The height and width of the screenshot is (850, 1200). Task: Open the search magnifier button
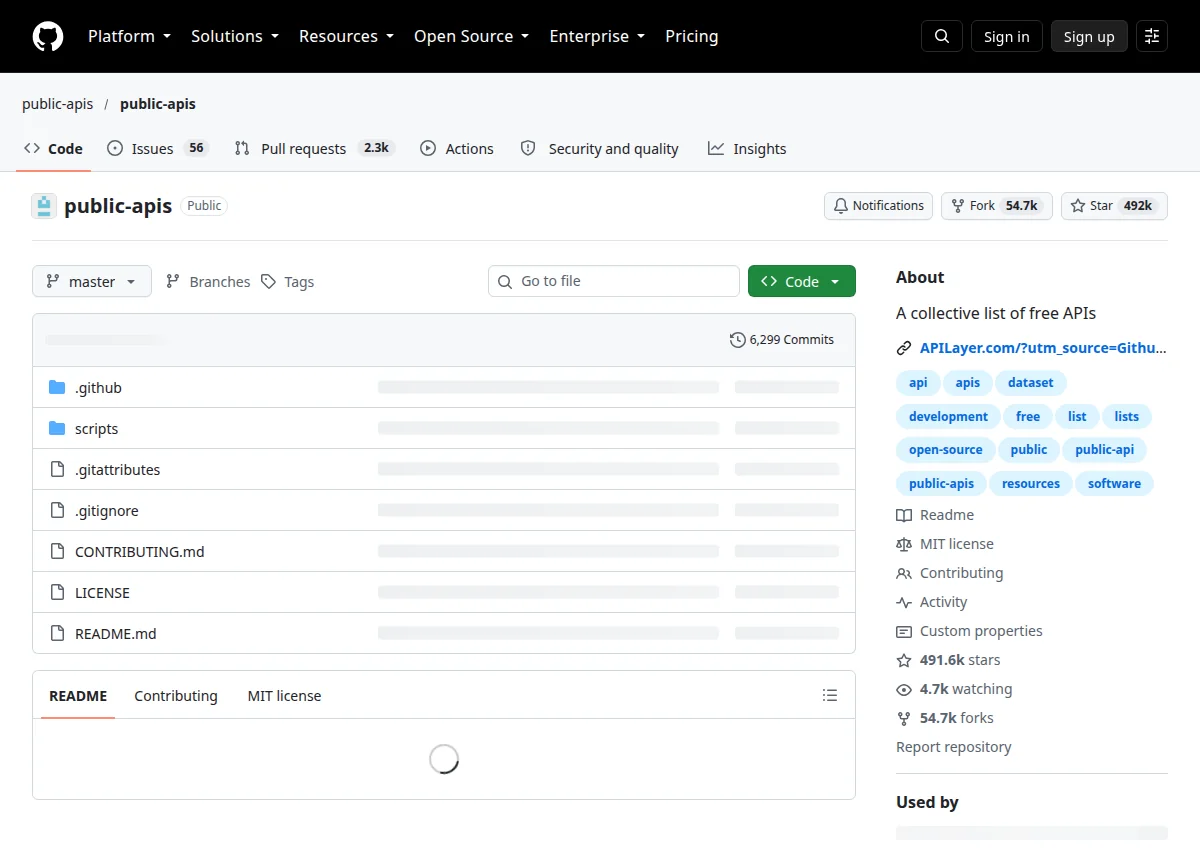click(942, 36)
